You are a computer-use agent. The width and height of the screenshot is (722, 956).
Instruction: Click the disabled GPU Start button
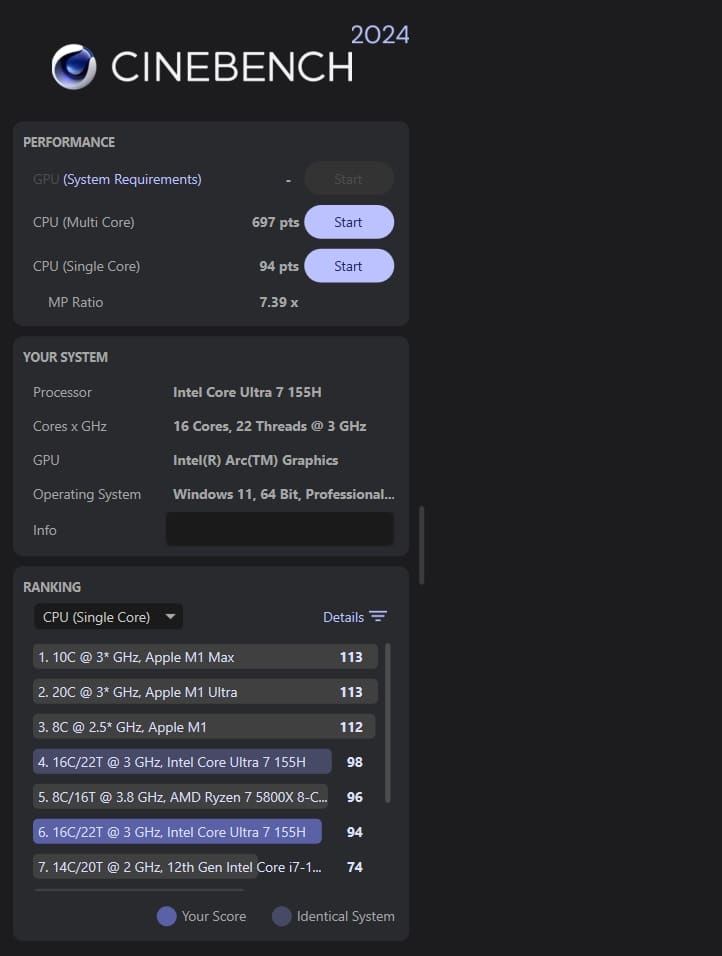point(348,179)
